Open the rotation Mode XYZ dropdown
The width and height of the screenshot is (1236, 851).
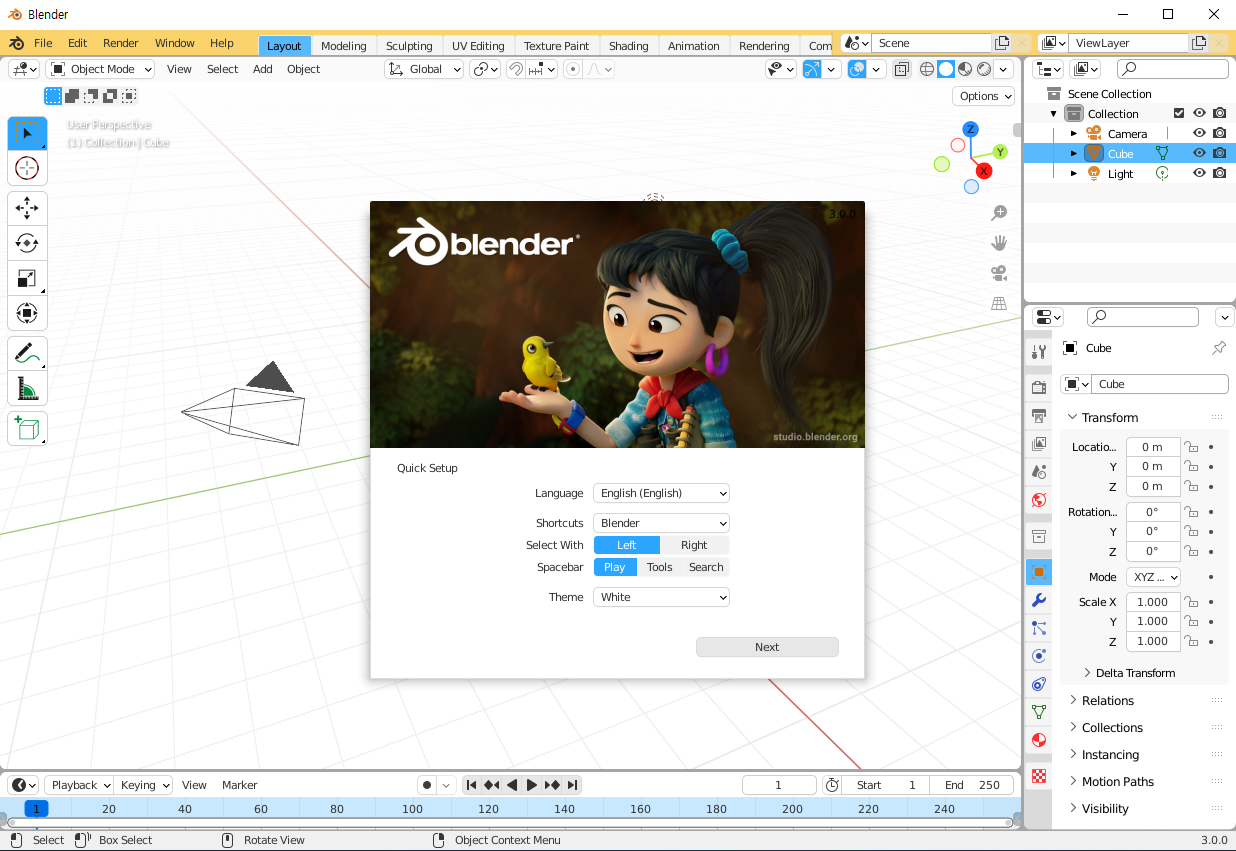[x=1153, y=577]
